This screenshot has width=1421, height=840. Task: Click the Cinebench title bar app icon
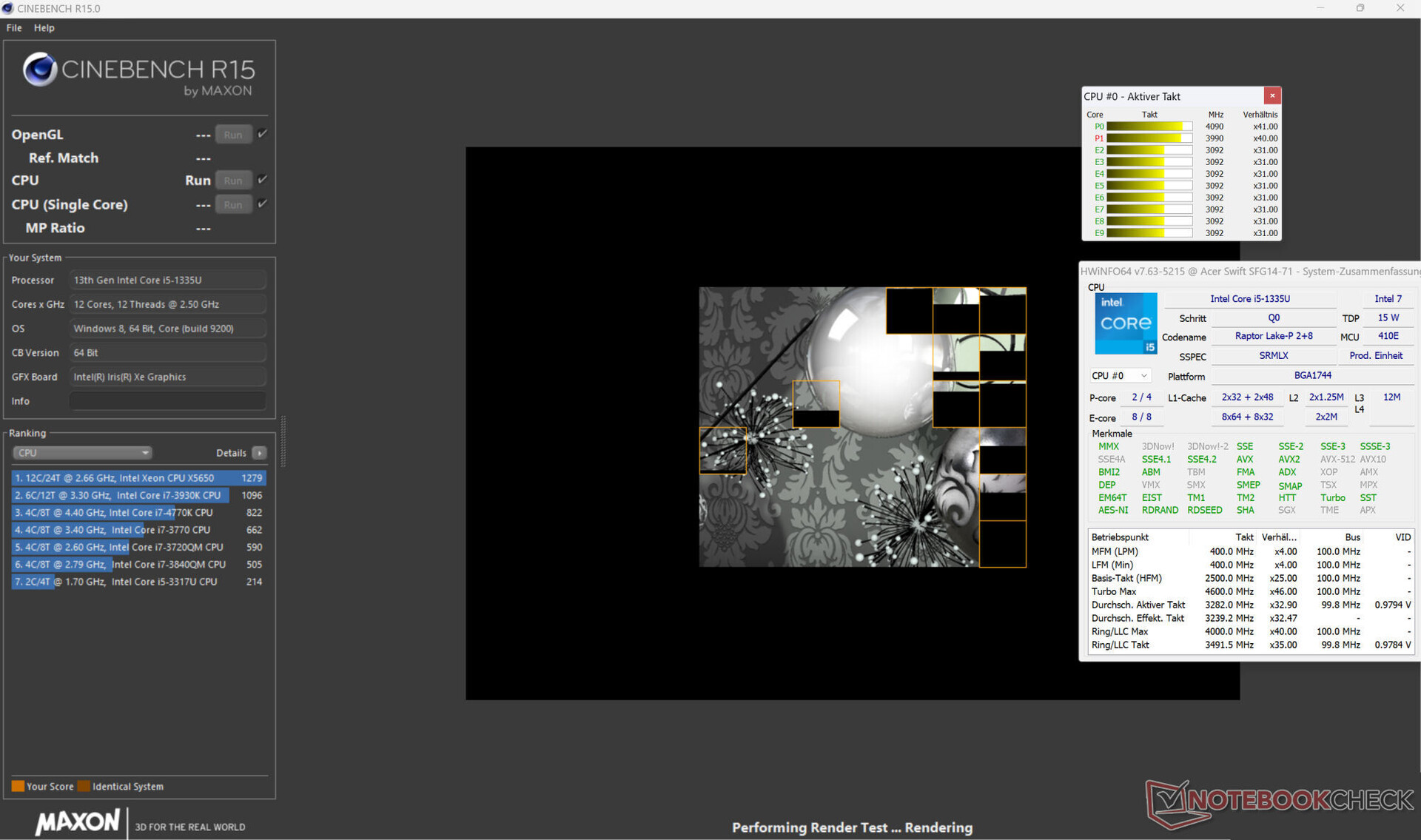(8, 8)
